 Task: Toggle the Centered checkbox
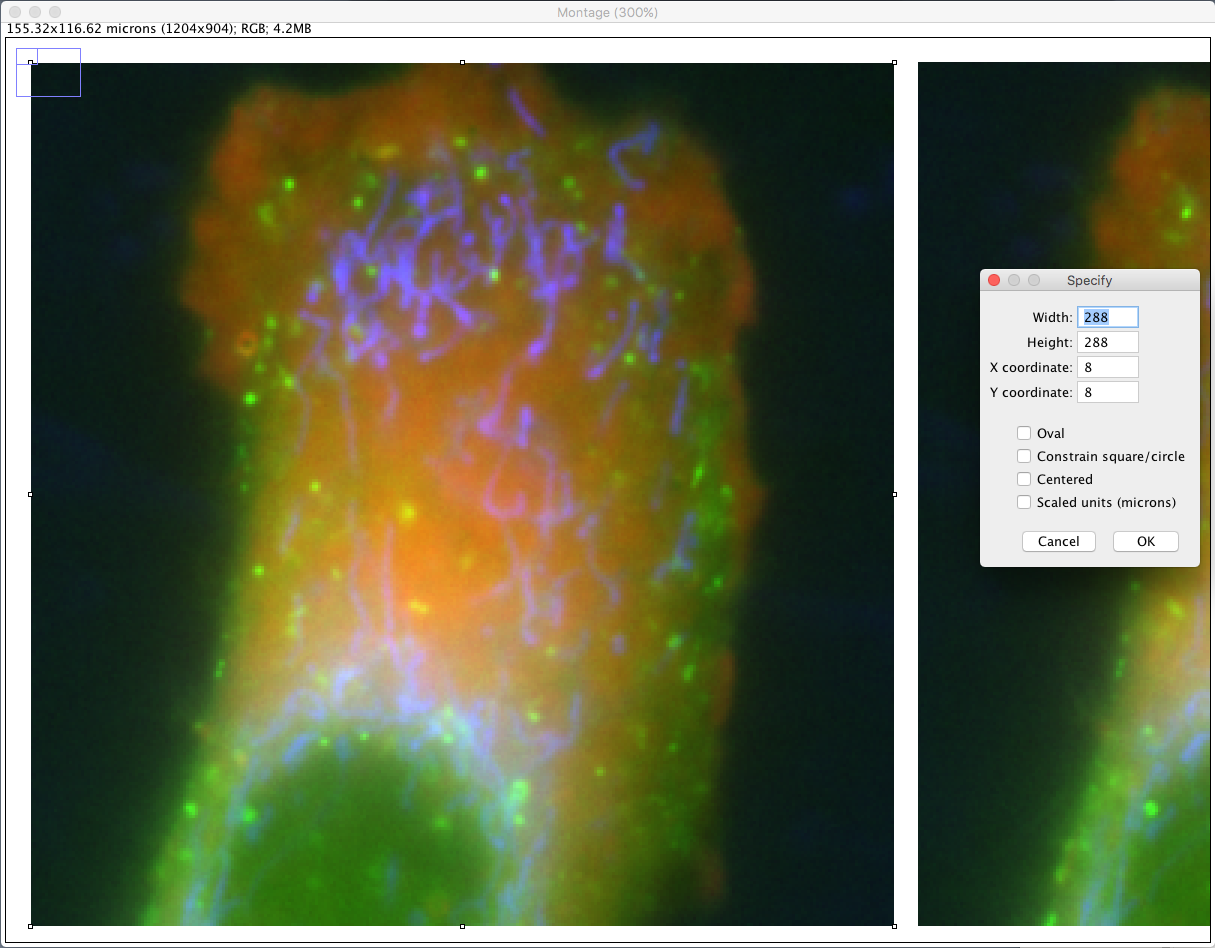(x=1024, y=479)
